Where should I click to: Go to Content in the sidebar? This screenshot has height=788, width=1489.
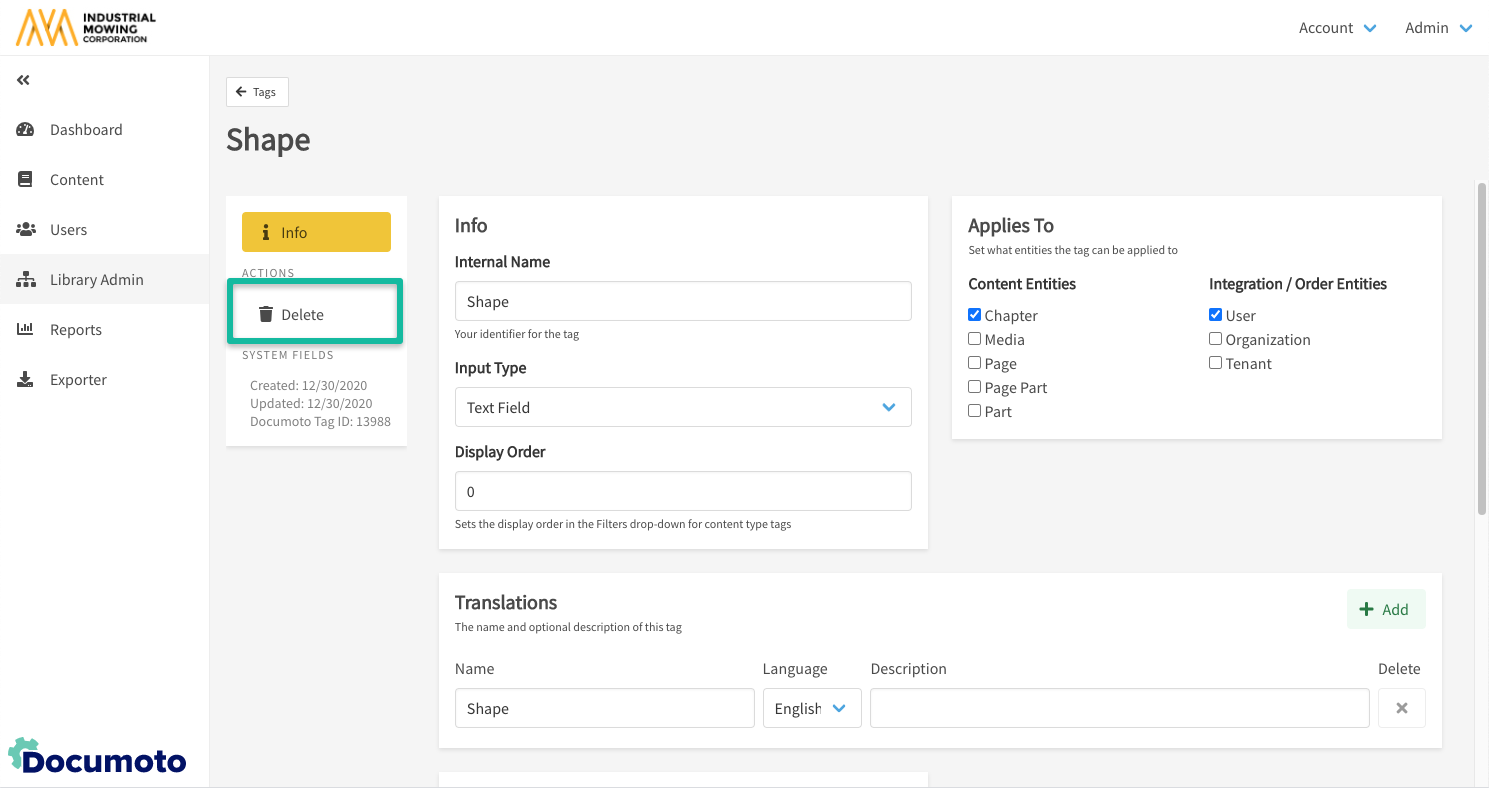(76, 180)
